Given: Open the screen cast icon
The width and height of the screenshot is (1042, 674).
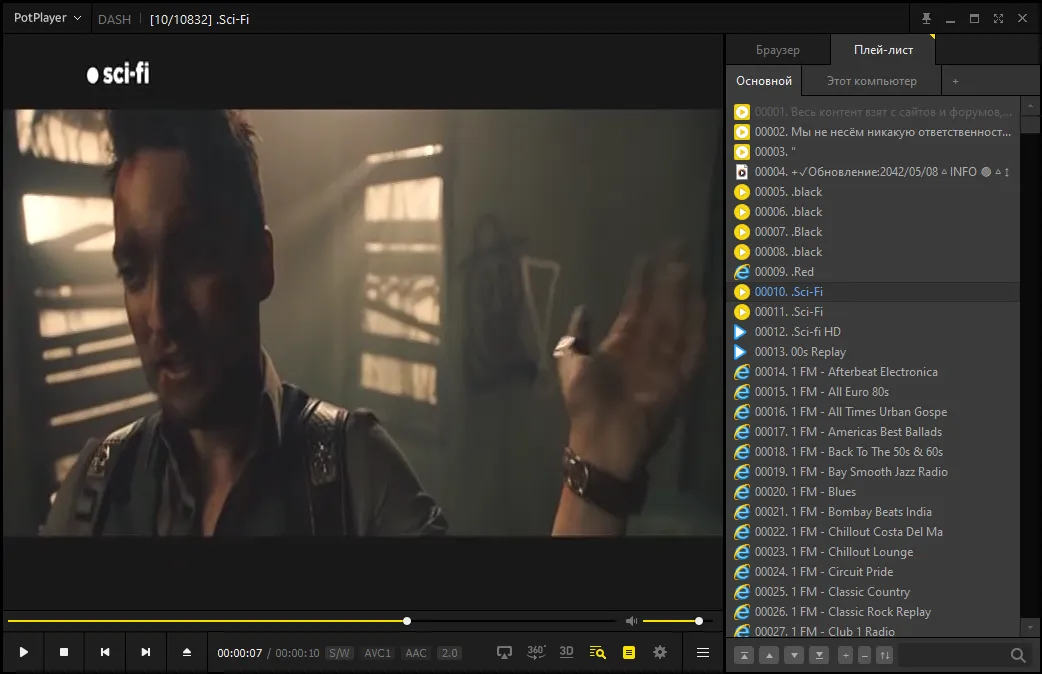Looking at the screenshot, I should 504,652.
